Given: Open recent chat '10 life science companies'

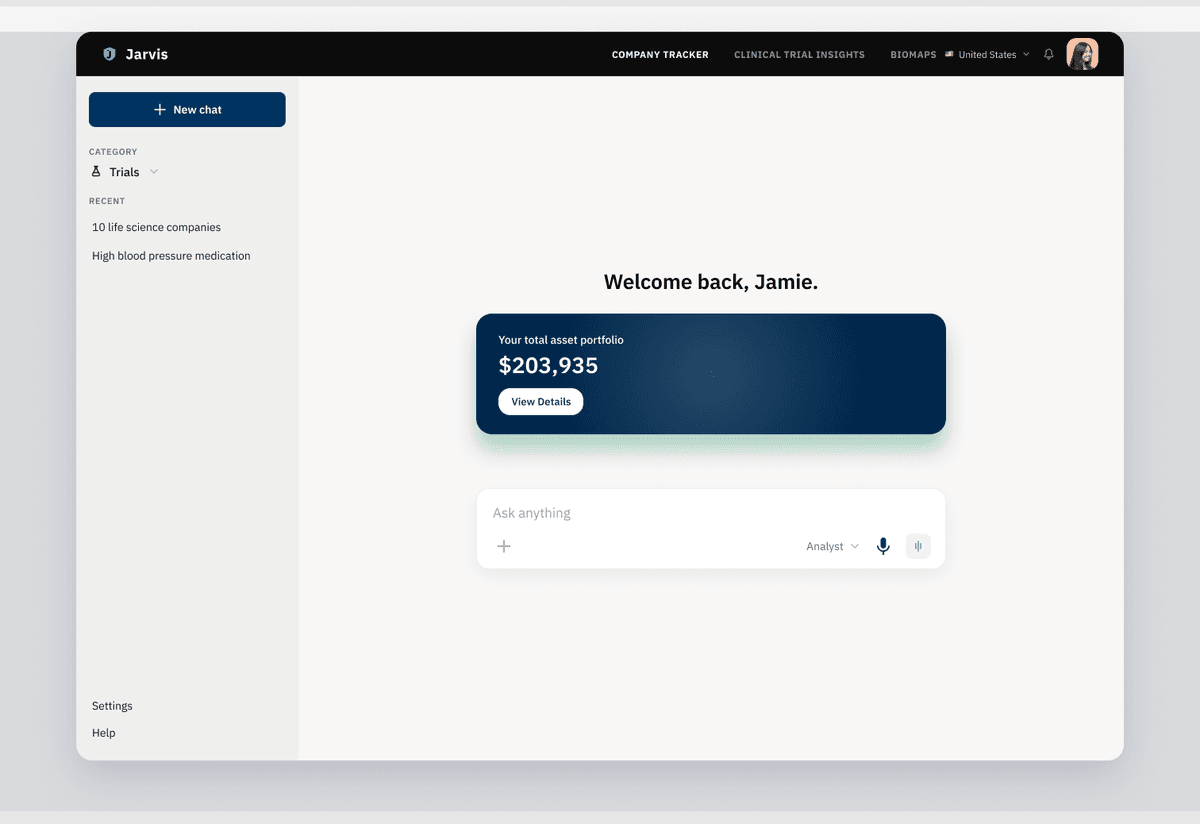Looking at the screenshot, I should 156,227.
